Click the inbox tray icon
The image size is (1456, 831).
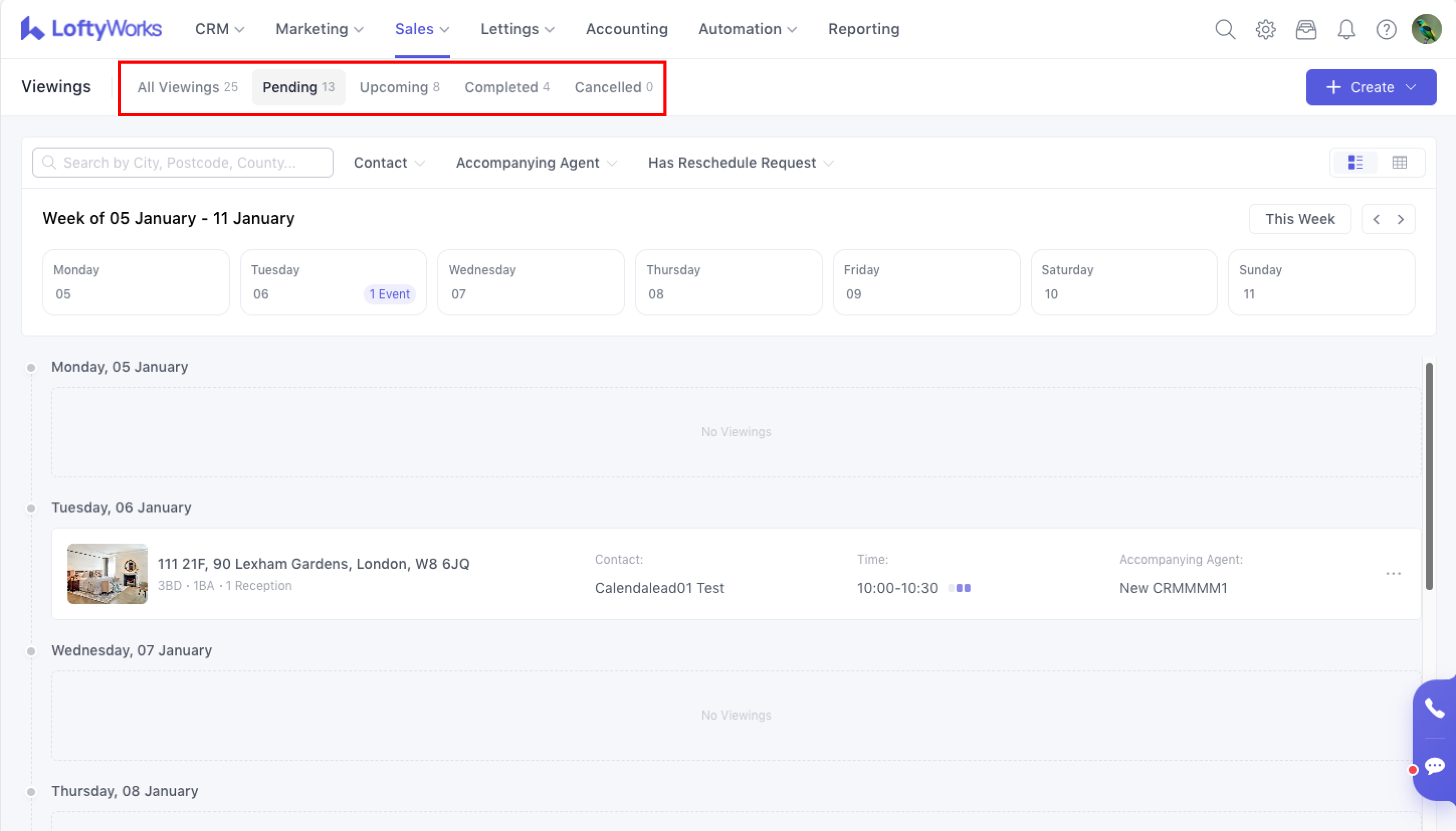1305,29
